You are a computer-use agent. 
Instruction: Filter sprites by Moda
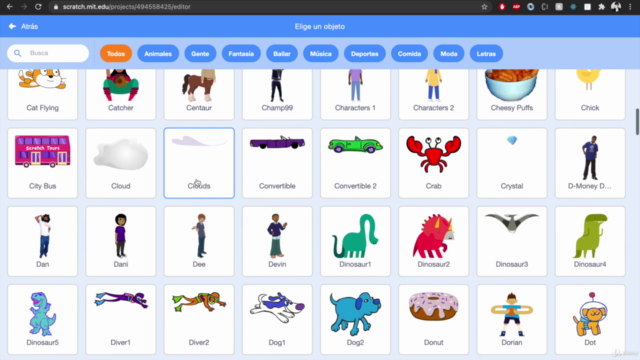(x=449, y=53)
